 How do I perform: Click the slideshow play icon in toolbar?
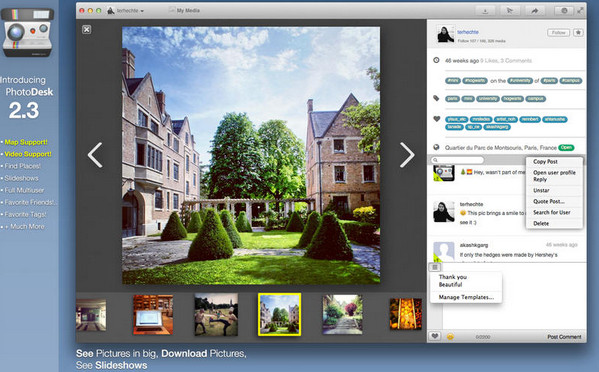pos(510,11)
